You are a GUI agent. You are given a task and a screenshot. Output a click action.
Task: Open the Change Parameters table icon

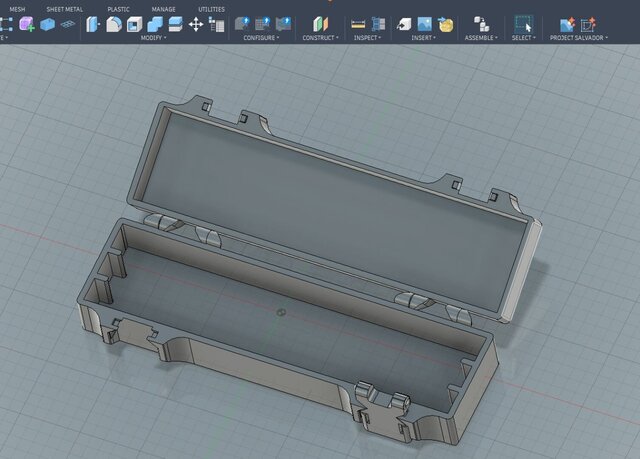point(216,24)
